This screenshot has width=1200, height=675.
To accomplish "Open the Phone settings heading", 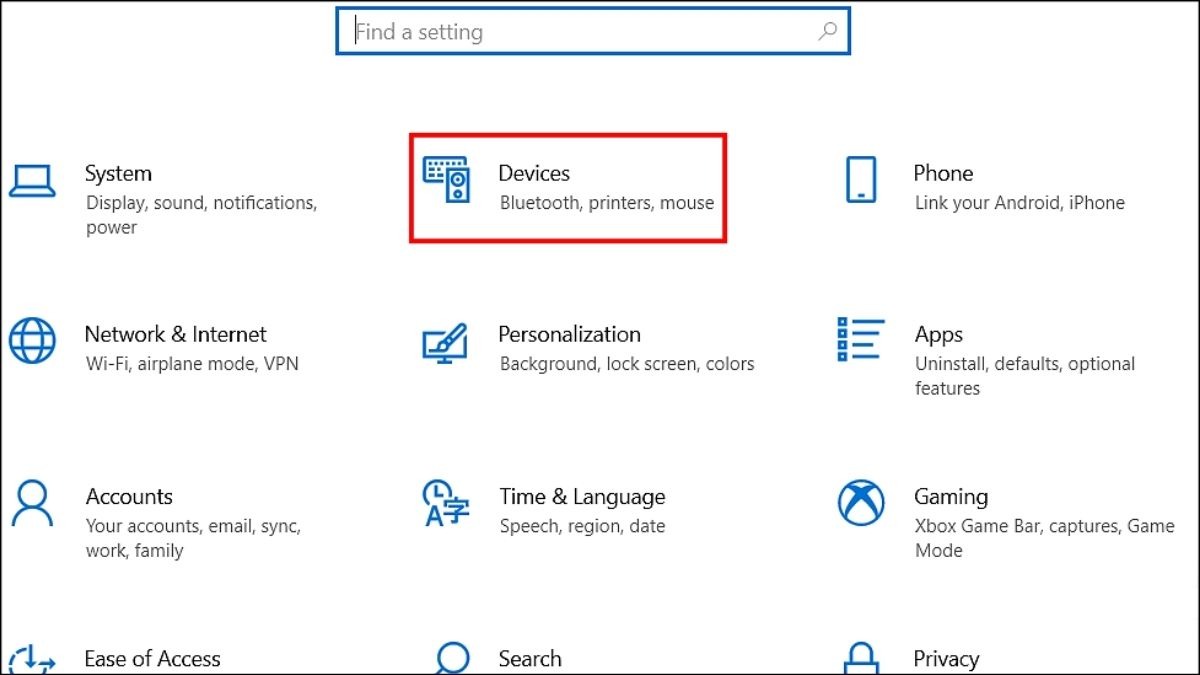I will click(x=943, y=173).
